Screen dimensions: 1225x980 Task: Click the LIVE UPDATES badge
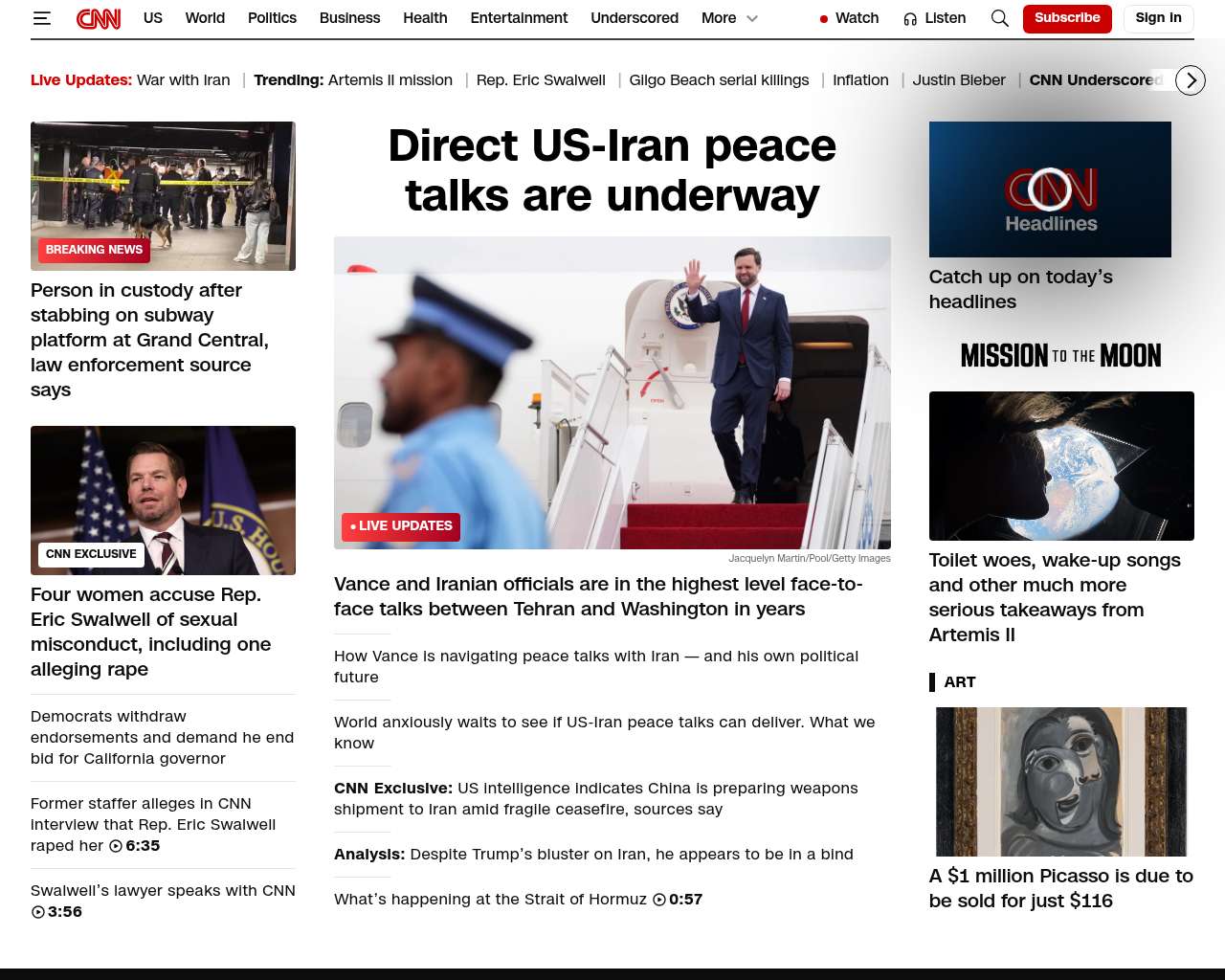click(401, 526)
